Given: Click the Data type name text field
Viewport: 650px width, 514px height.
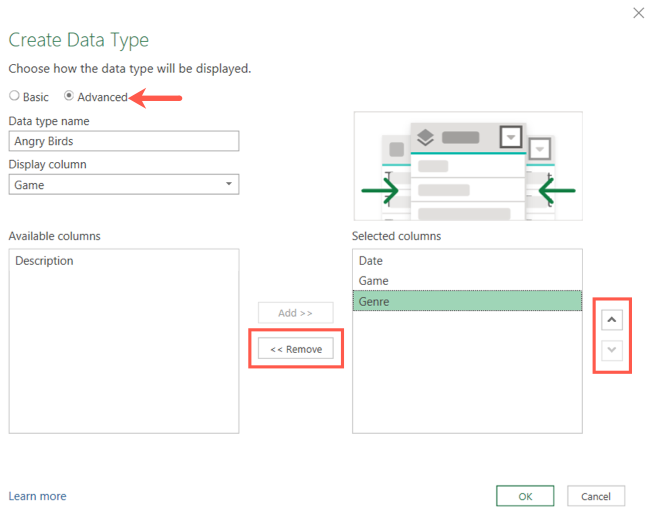Looking at the screenshot, I should pos(123,141).
